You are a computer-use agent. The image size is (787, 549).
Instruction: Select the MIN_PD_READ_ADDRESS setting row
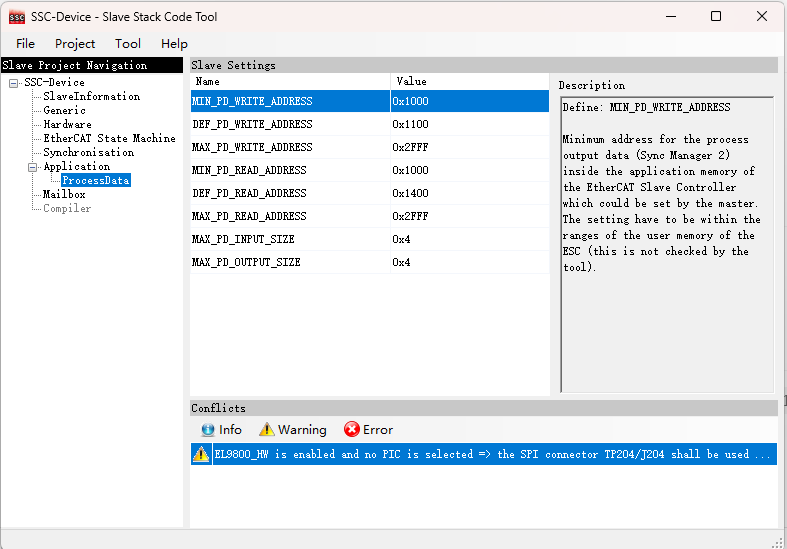point(369,171)
